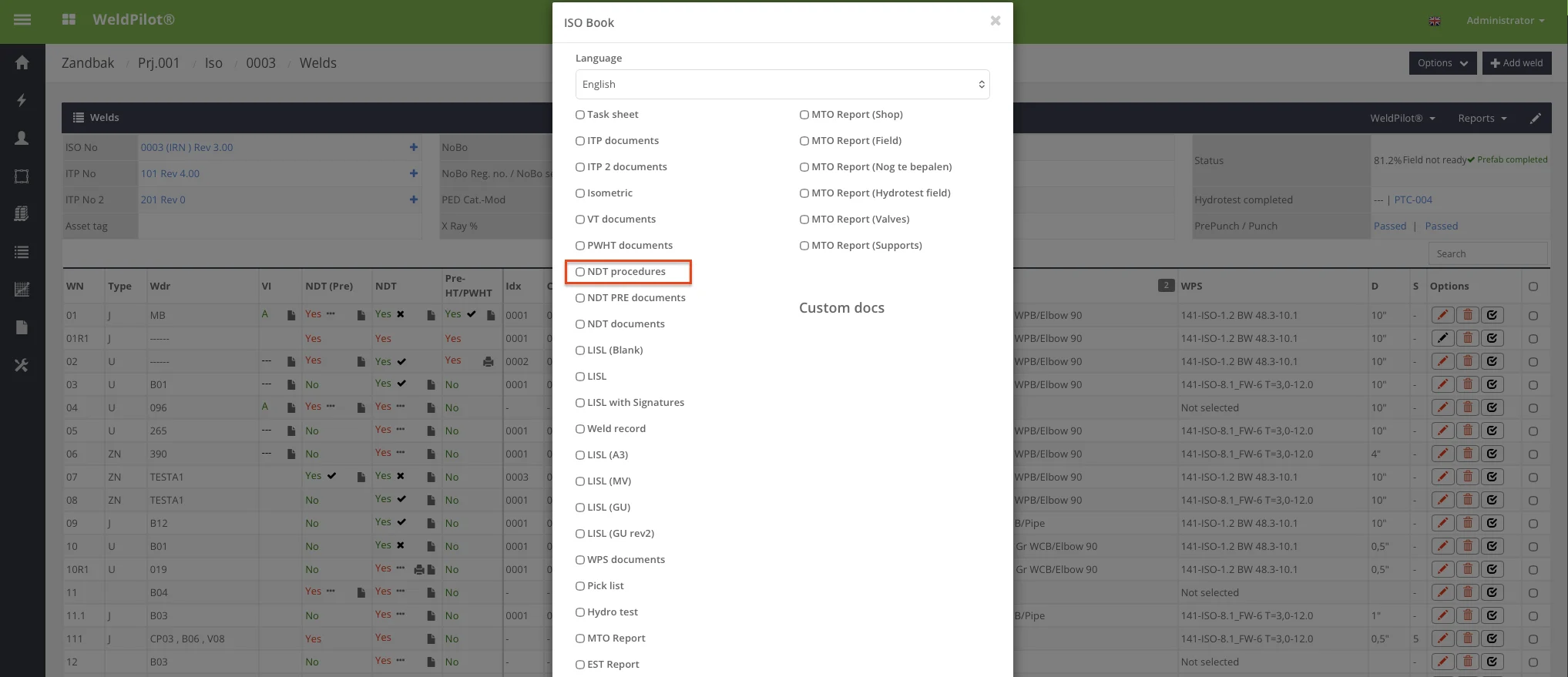This screenshot has height=677, width=1568.
Task: Open the user profile sidebar icon
Action: coord(22,138)
